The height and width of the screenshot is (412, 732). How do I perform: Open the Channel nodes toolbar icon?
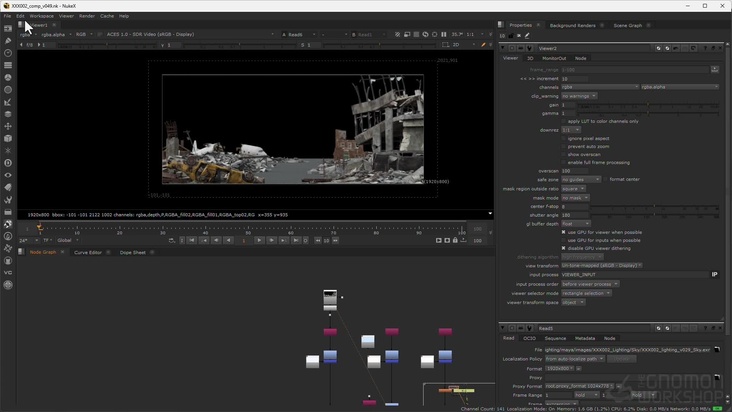pos(8,65)
